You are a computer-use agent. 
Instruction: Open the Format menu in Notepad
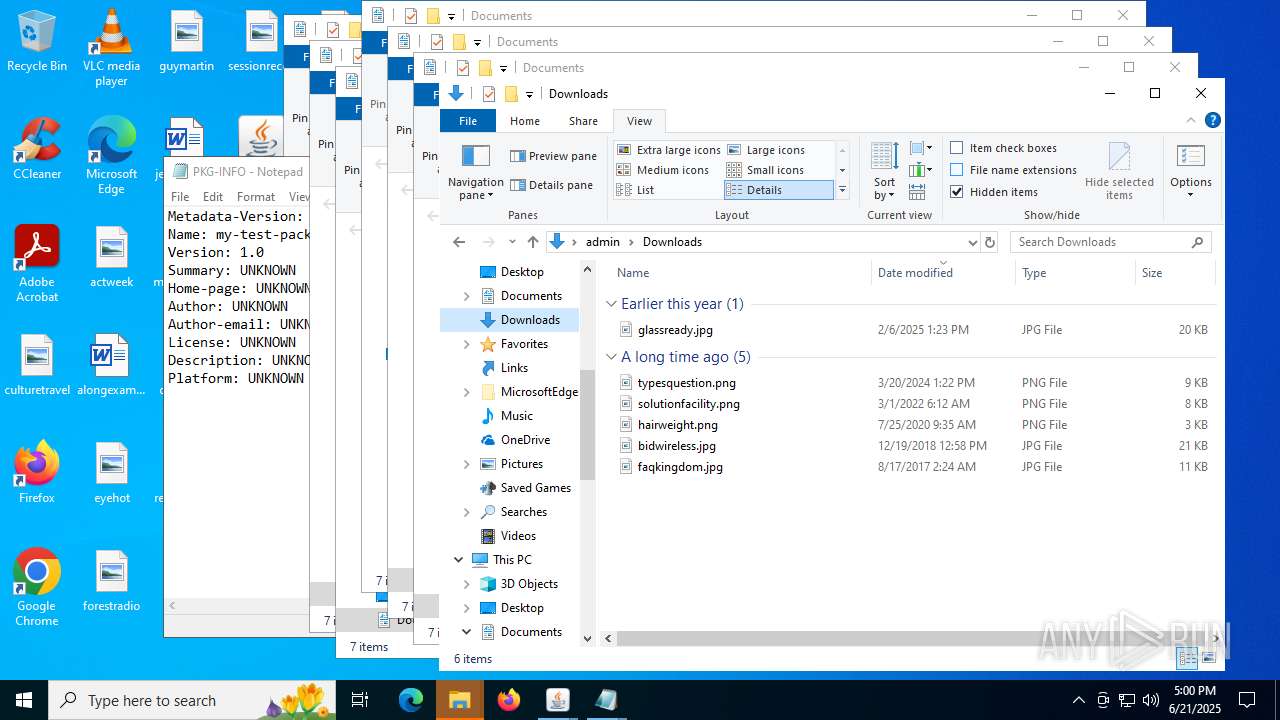[x=256, y=197]
